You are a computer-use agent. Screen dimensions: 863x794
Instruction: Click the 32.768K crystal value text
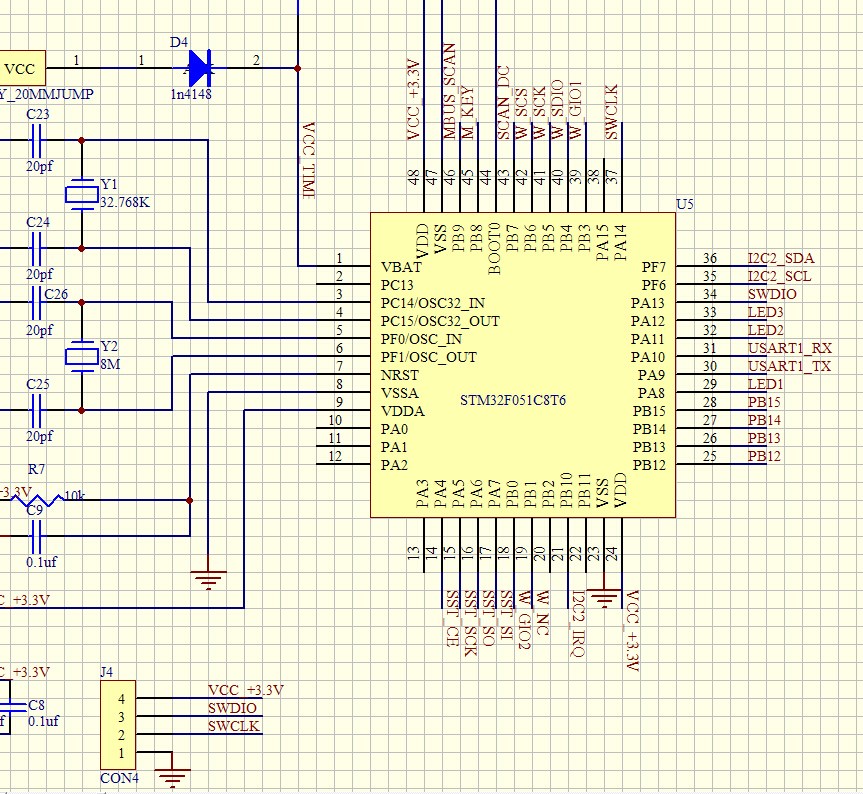coord(125,202)
